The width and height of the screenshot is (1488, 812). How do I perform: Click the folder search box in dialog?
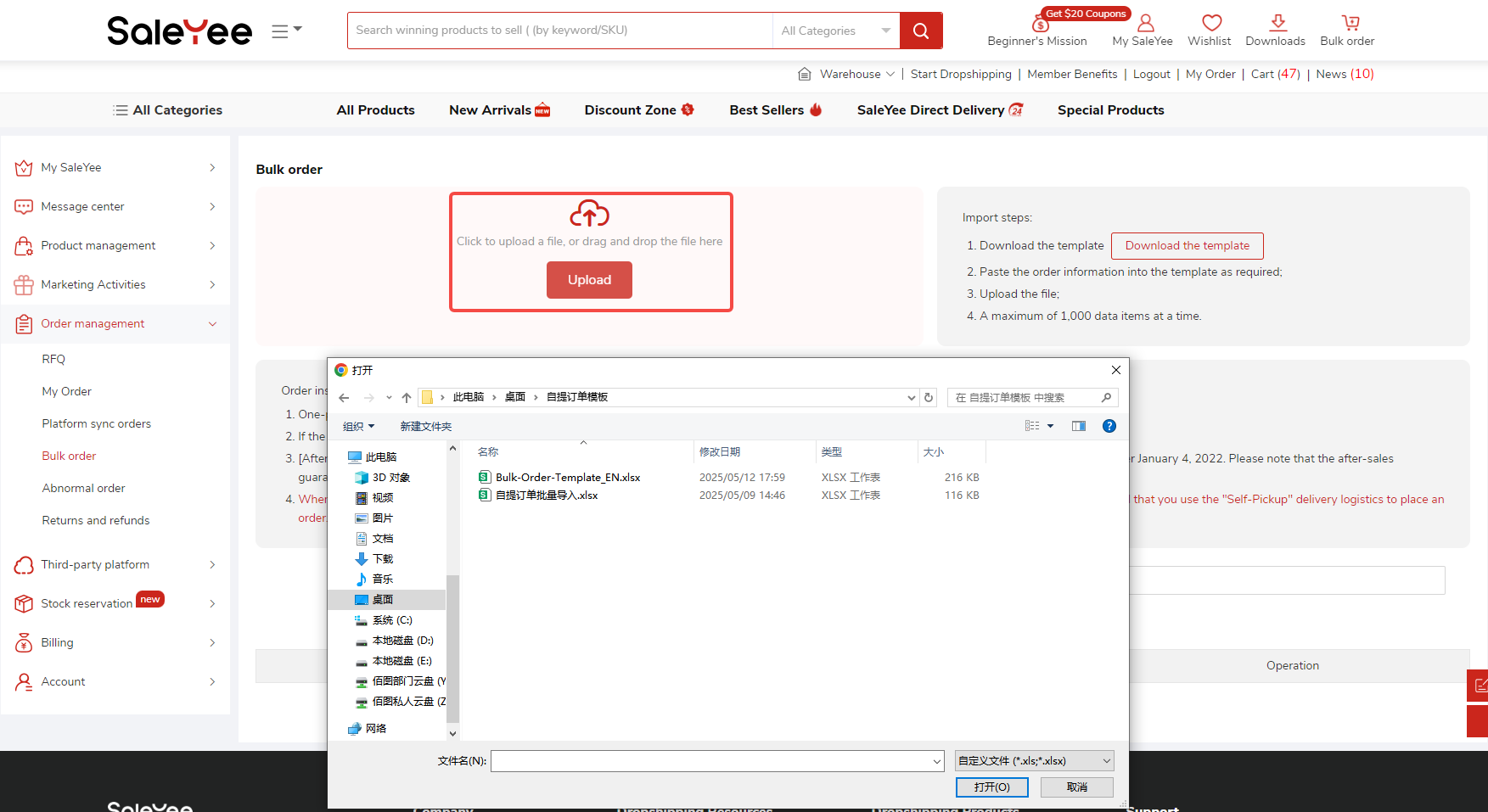[1032, 397]
